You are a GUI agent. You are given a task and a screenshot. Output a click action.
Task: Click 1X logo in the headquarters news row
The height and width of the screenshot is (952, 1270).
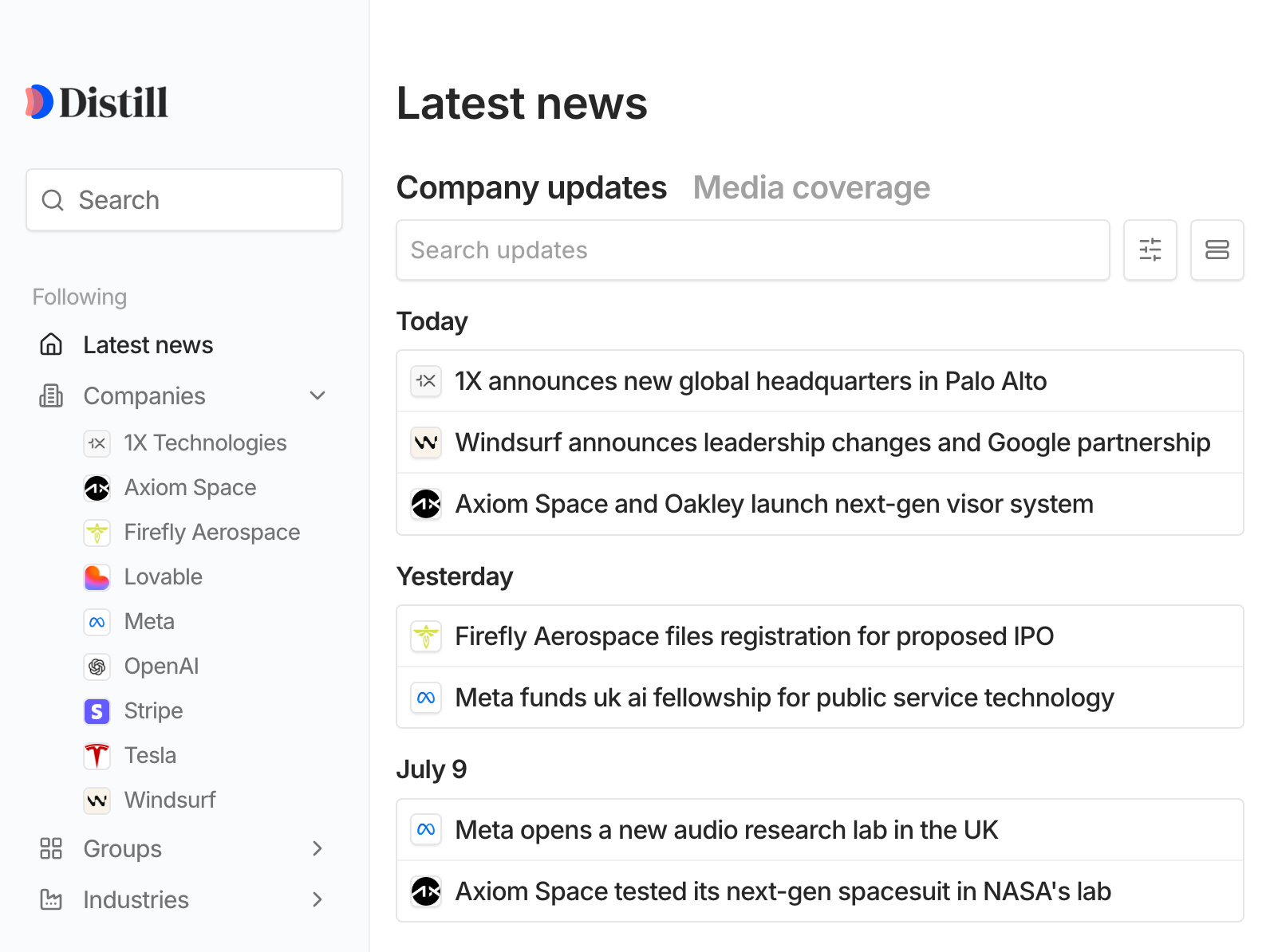(x=426, y=381)
